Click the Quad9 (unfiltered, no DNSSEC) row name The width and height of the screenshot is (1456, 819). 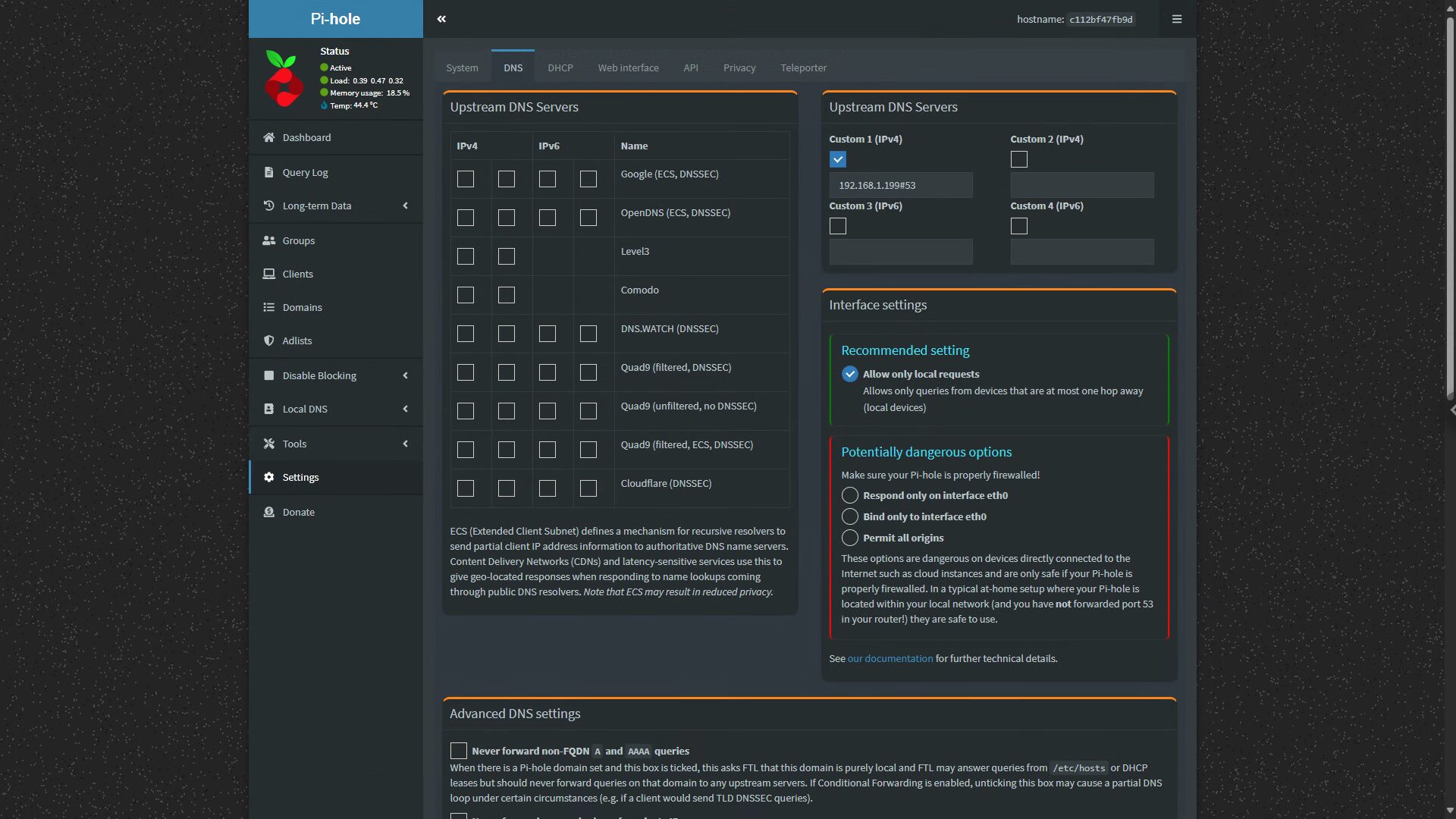[x=689, y=406]
